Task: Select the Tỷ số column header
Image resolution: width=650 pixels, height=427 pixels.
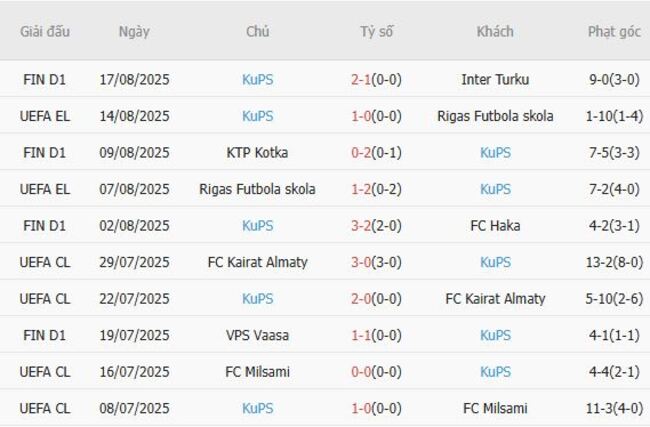Action: pyautogui.click(x=376, y=32)
